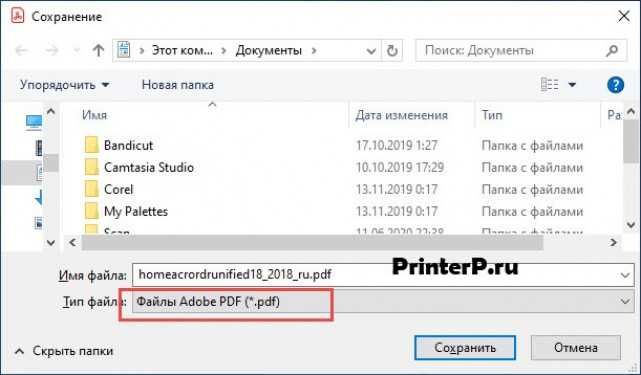
Task: Select the Bandicut folder icon
Action: pyautogui.click(x=92, y=145)
